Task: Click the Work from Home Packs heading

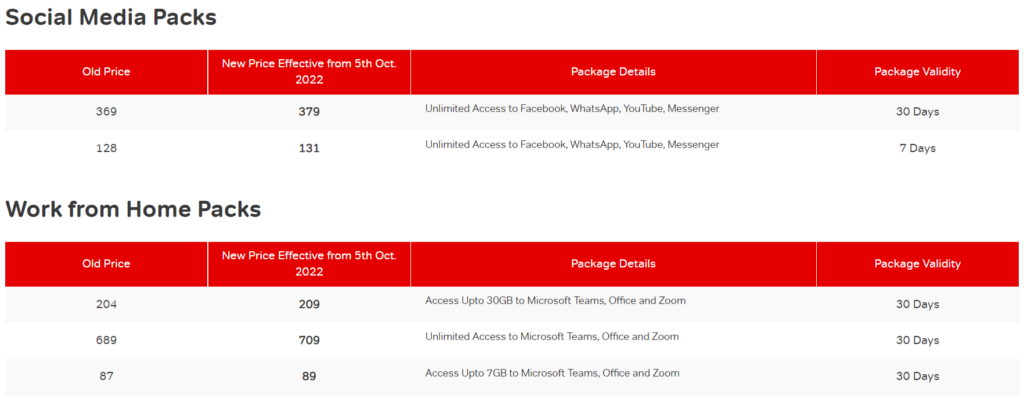Action: [x=133, y=210]
